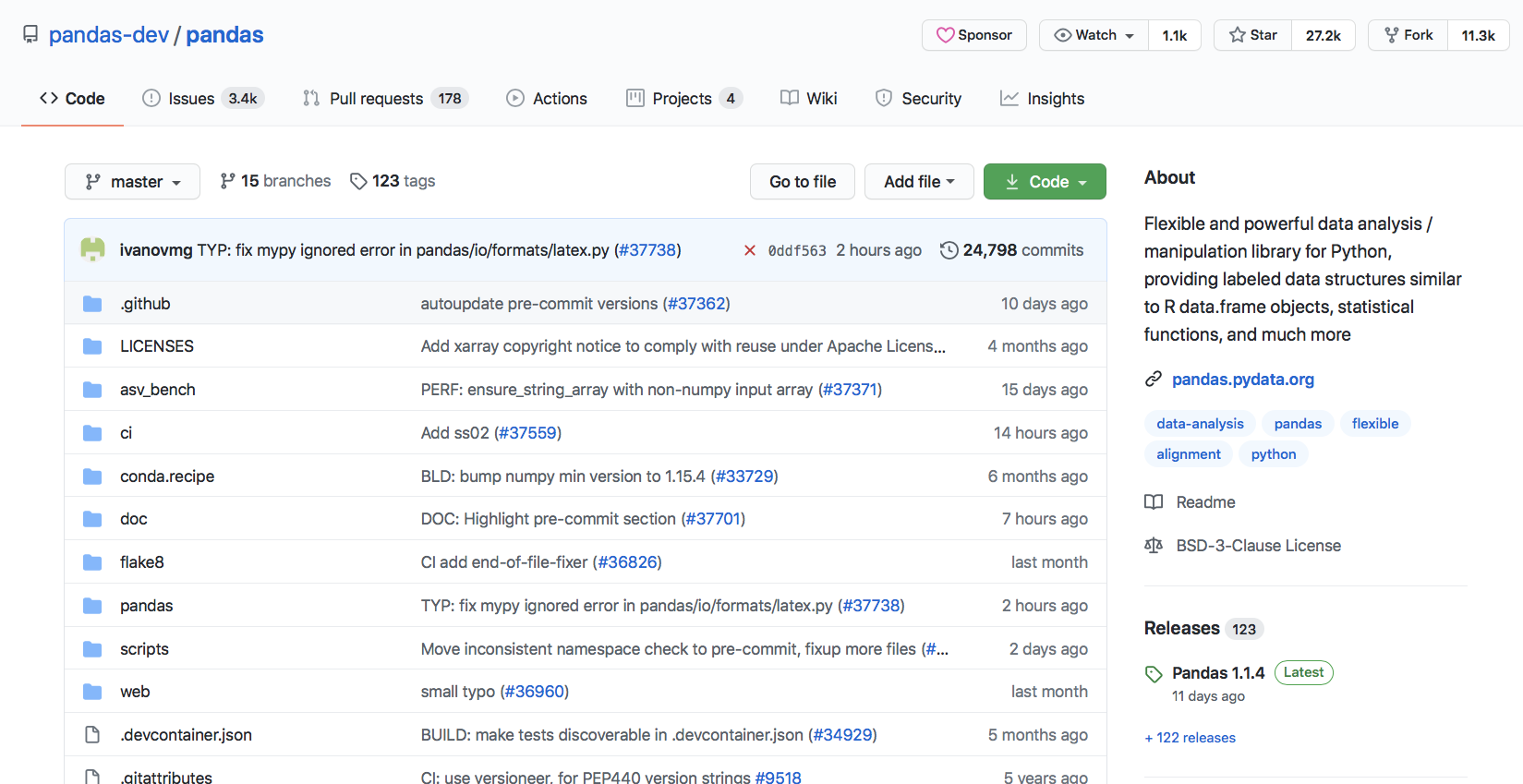Click the ivanovmg avatar on latest commit
Image resolution: width=1523 pixels, height=784 pixels.
pyautogui.click(x=92, y=249)
